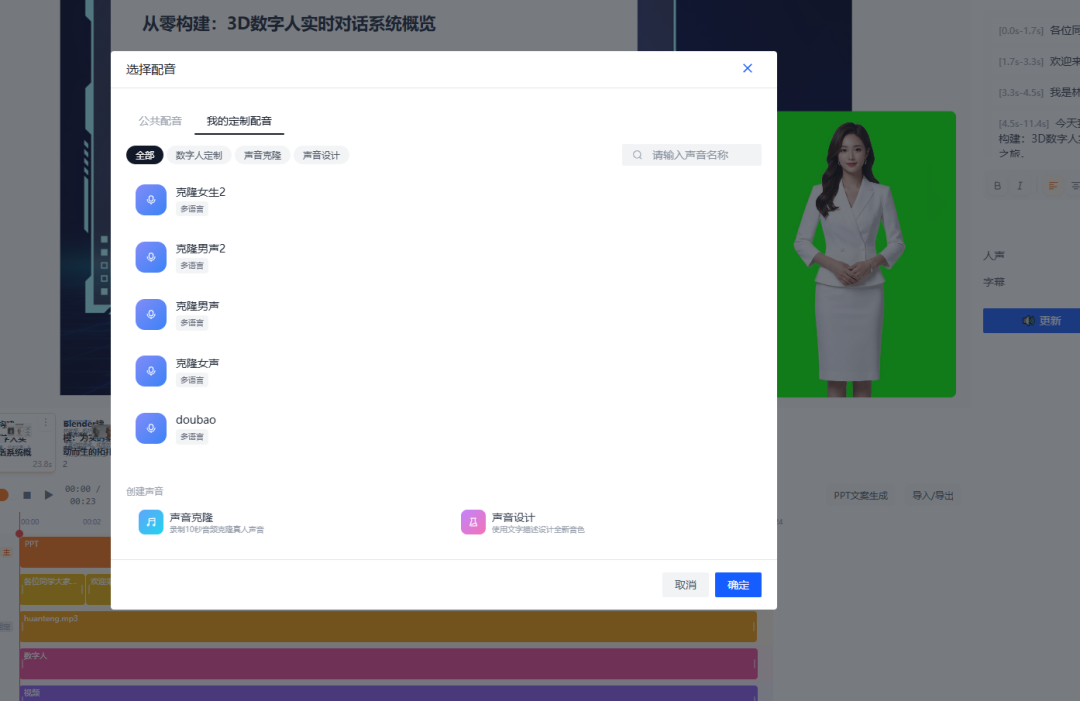Click the 更新 speaker button
Viewport: 1080px width, 701px height.
pyautogui.click(x=1031, y=321)
